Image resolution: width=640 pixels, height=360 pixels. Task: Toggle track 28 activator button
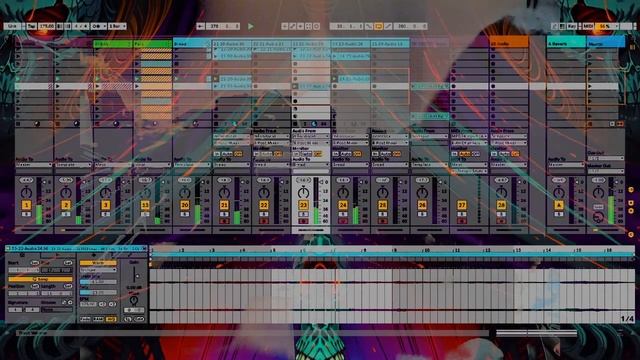point(501,205)
